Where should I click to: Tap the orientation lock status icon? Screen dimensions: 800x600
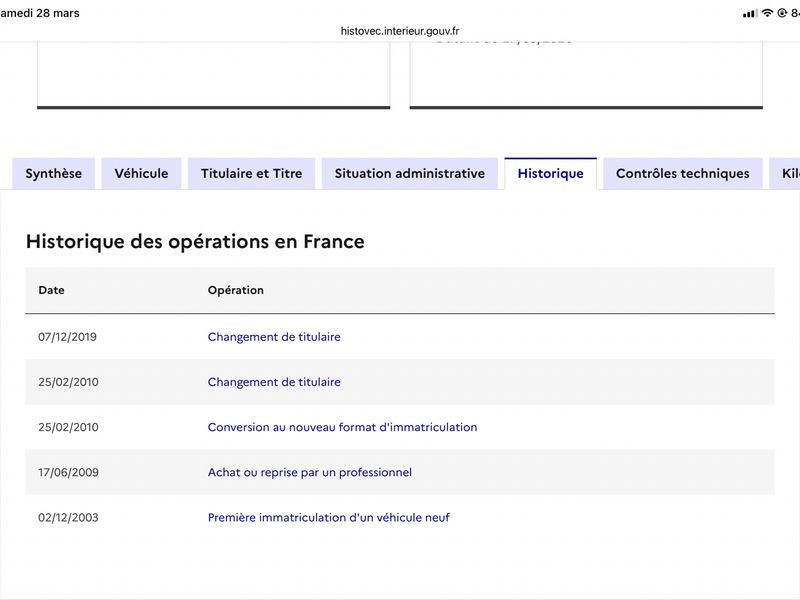point(782,13)
